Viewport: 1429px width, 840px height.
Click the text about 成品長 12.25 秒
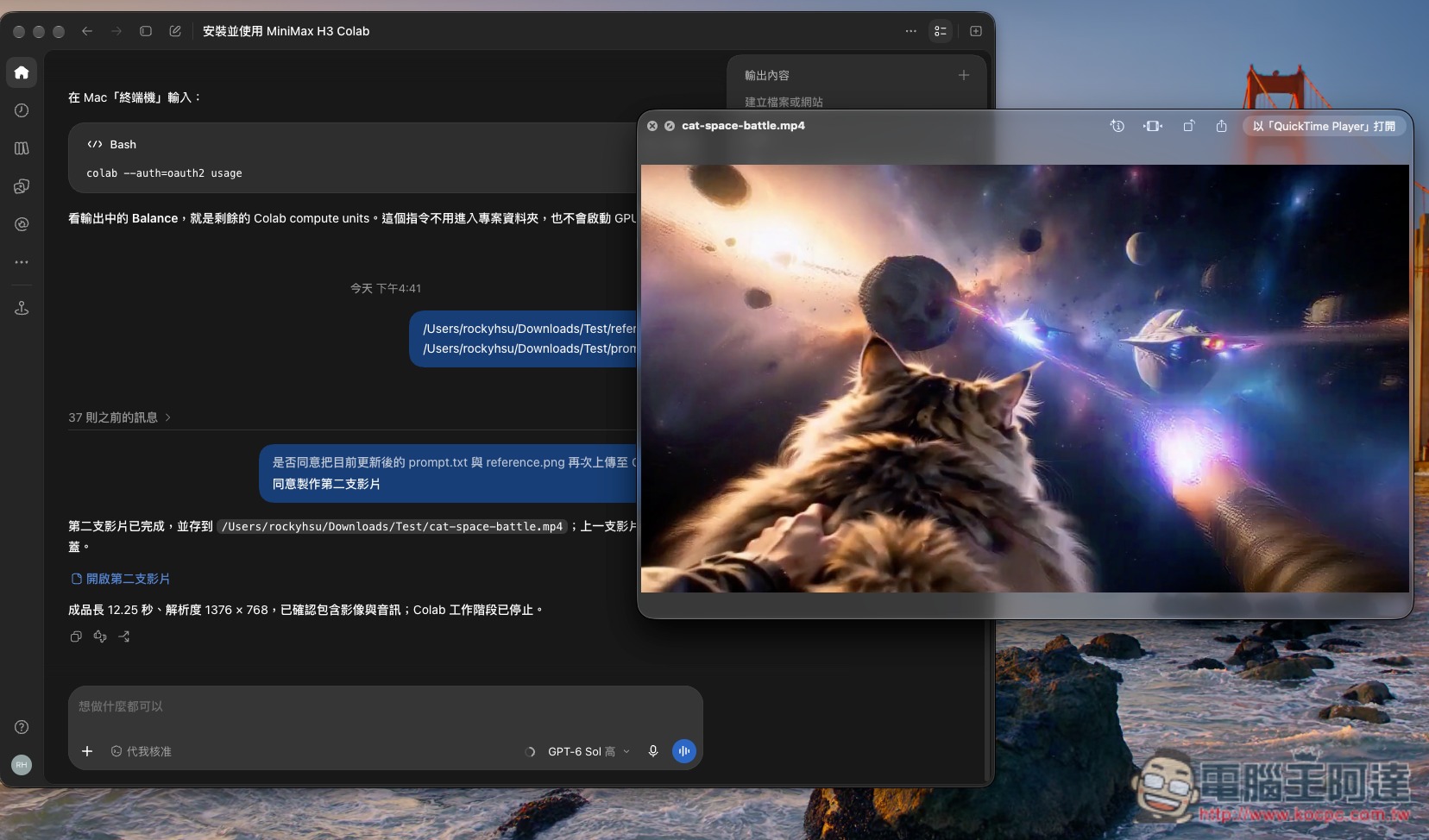click(305, 610)
